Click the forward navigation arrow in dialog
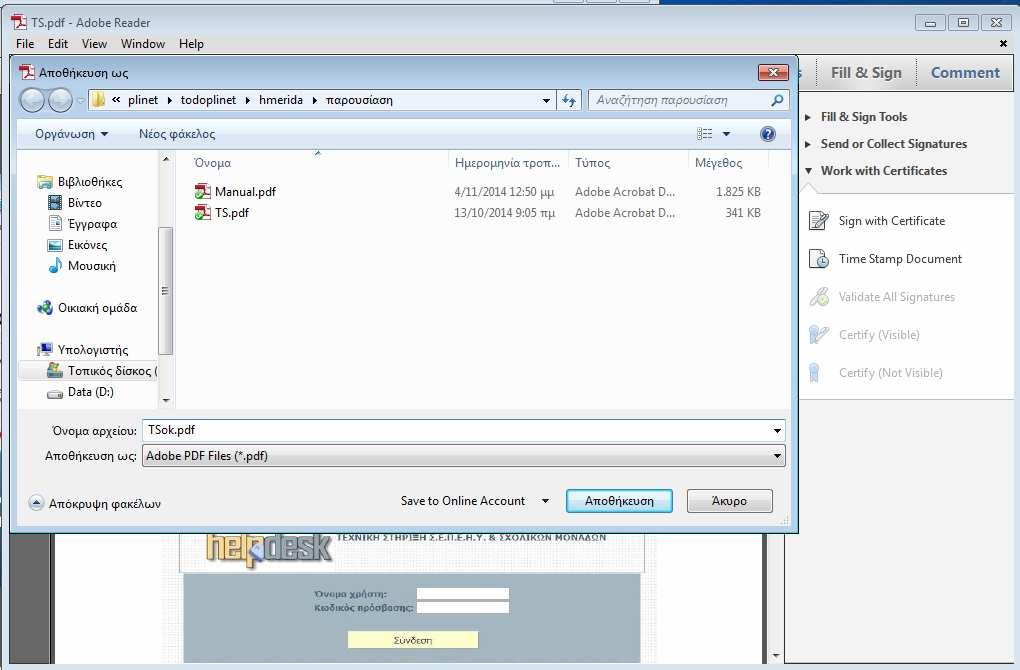Image resolution: width=1020 pixels, height=670 pixels. point(60,100)
